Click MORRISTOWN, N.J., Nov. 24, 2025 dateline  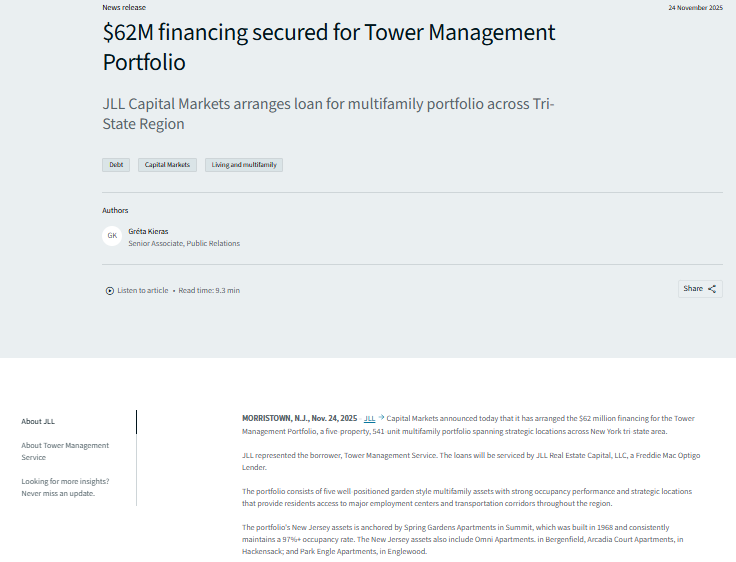(x=299, y=418)
